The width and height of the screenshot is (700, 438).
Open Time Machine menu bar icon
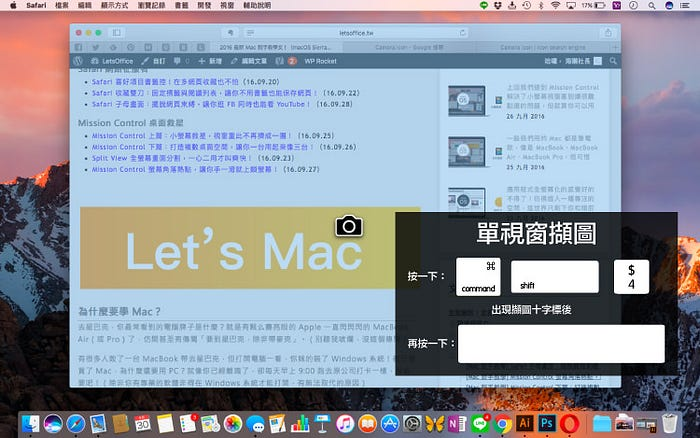(526, 5)
